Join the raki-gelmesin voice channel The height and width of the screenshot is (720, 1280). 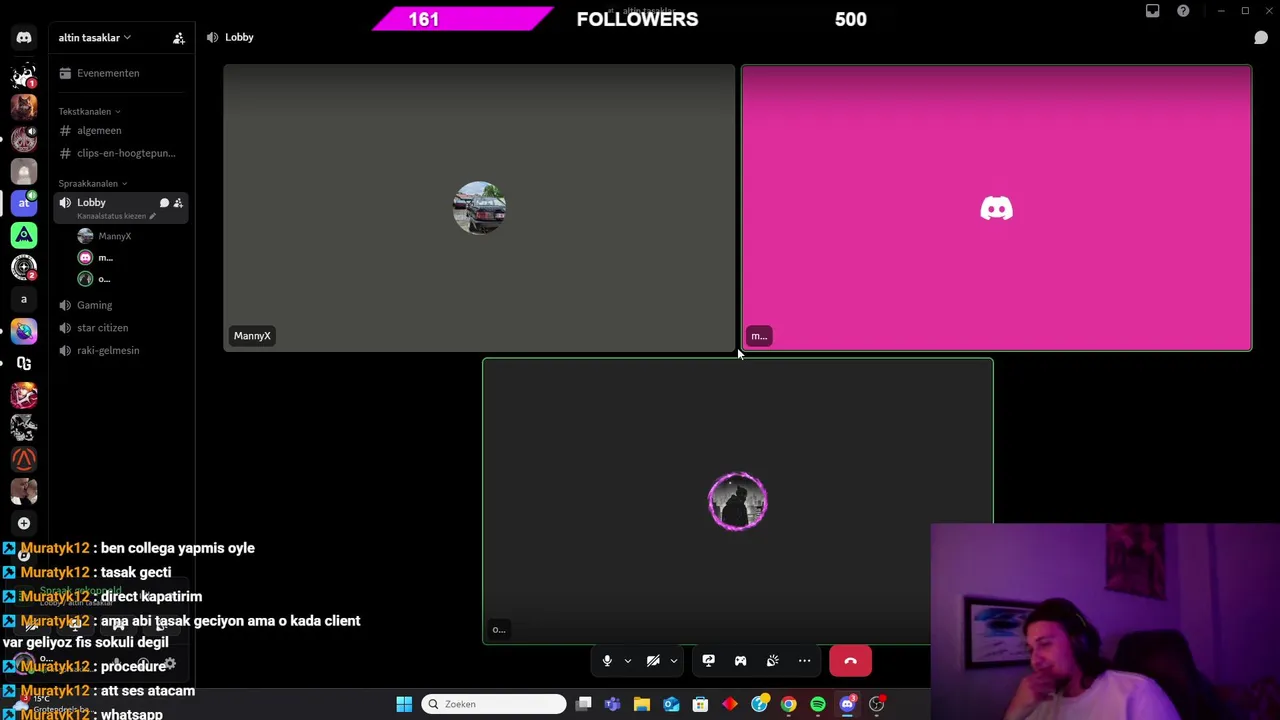pos(121,350)
